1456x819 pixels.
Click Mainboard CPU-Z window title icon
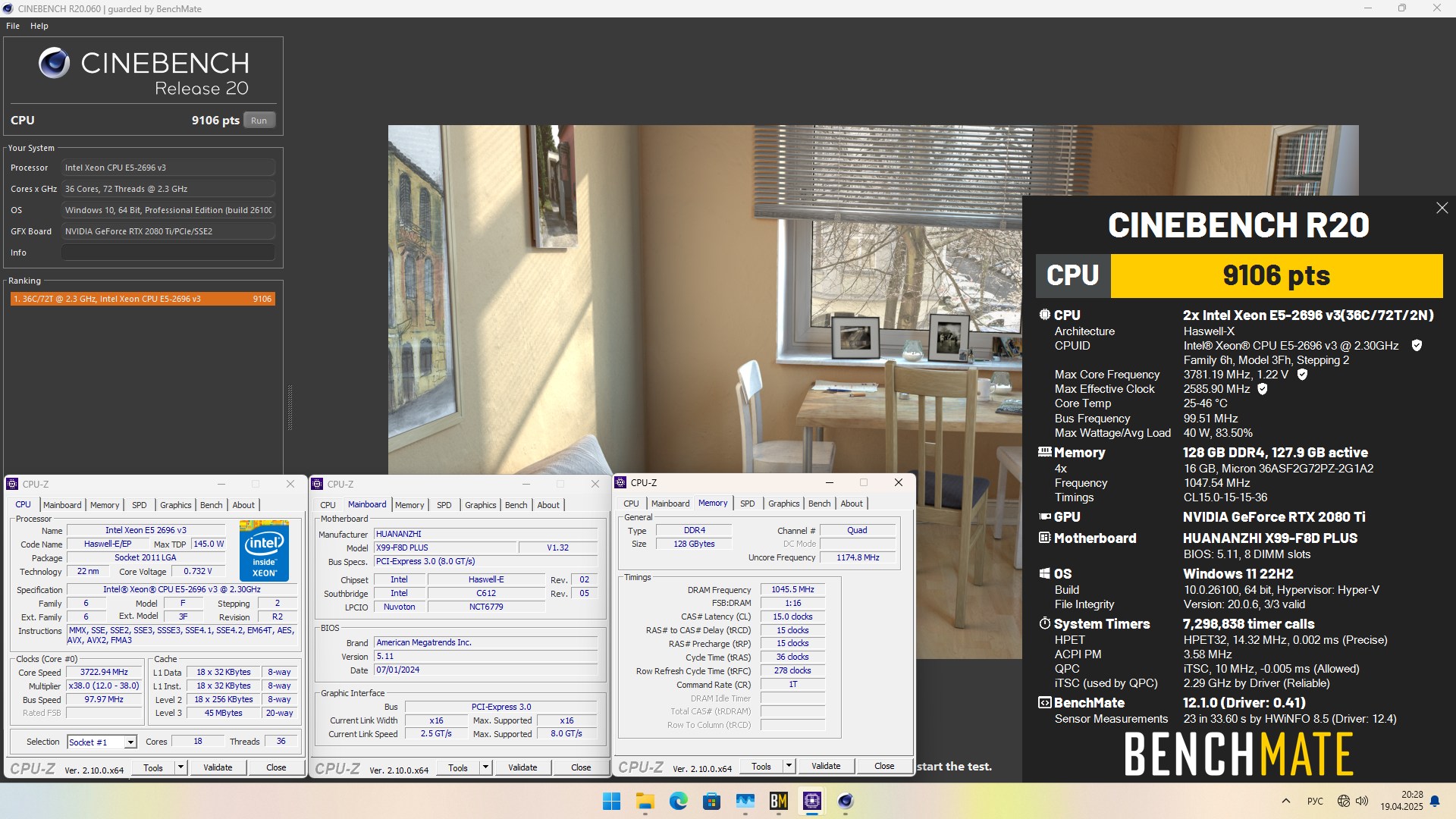coord(318,484)
